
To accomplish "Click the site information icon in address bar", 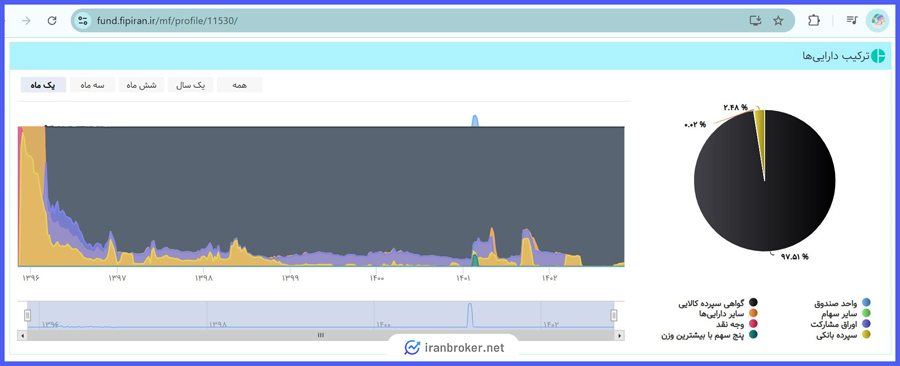I will pyautogui.click(x=83, y=21).
